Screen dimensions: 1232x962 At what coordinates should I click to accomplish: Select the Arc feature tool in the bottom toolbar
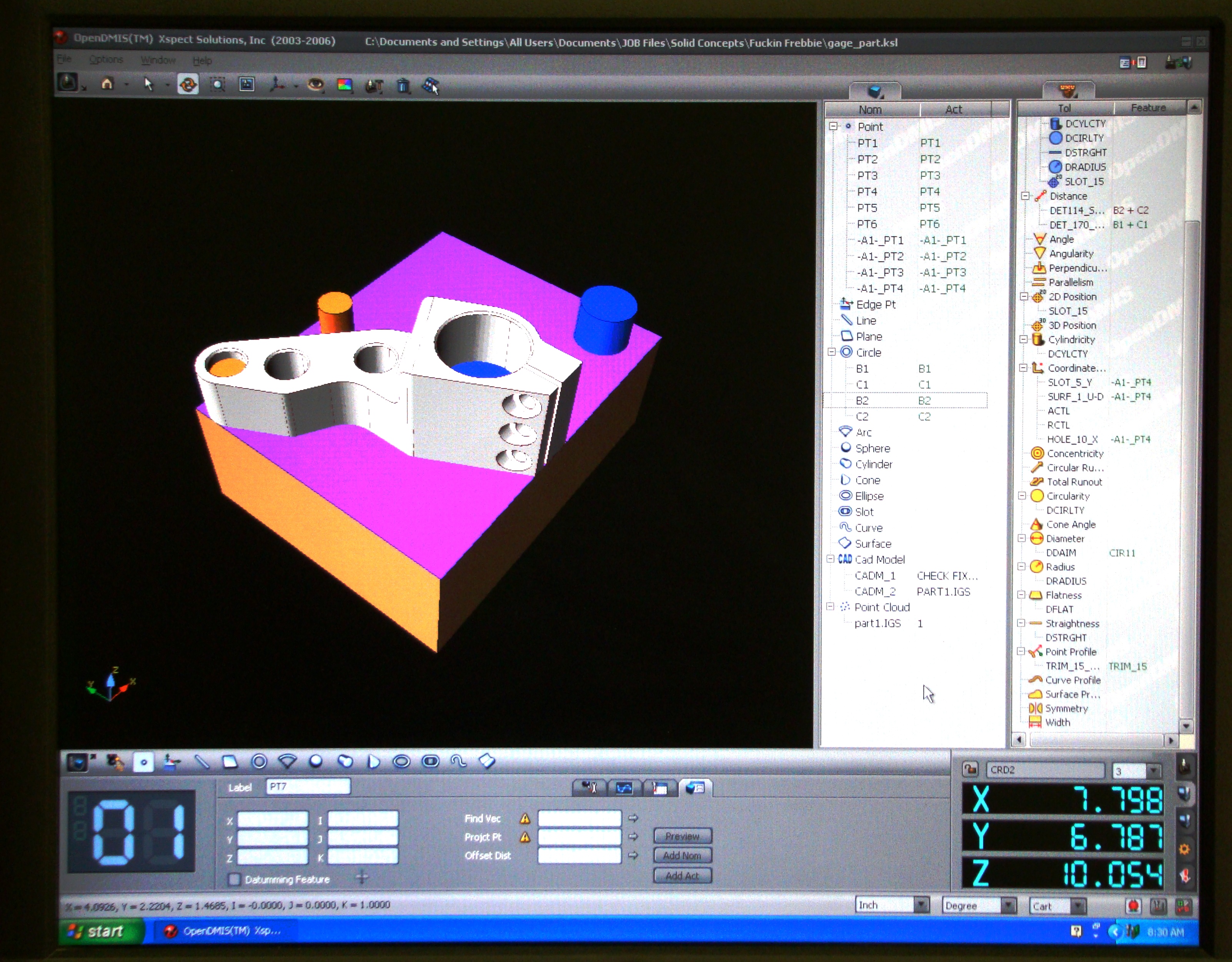tap(288, 762)
